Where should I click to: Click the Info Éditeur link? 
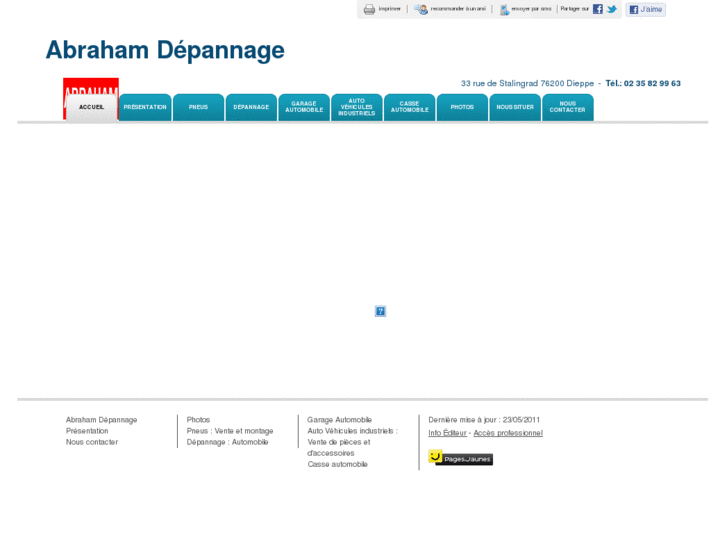click(447, 433)
